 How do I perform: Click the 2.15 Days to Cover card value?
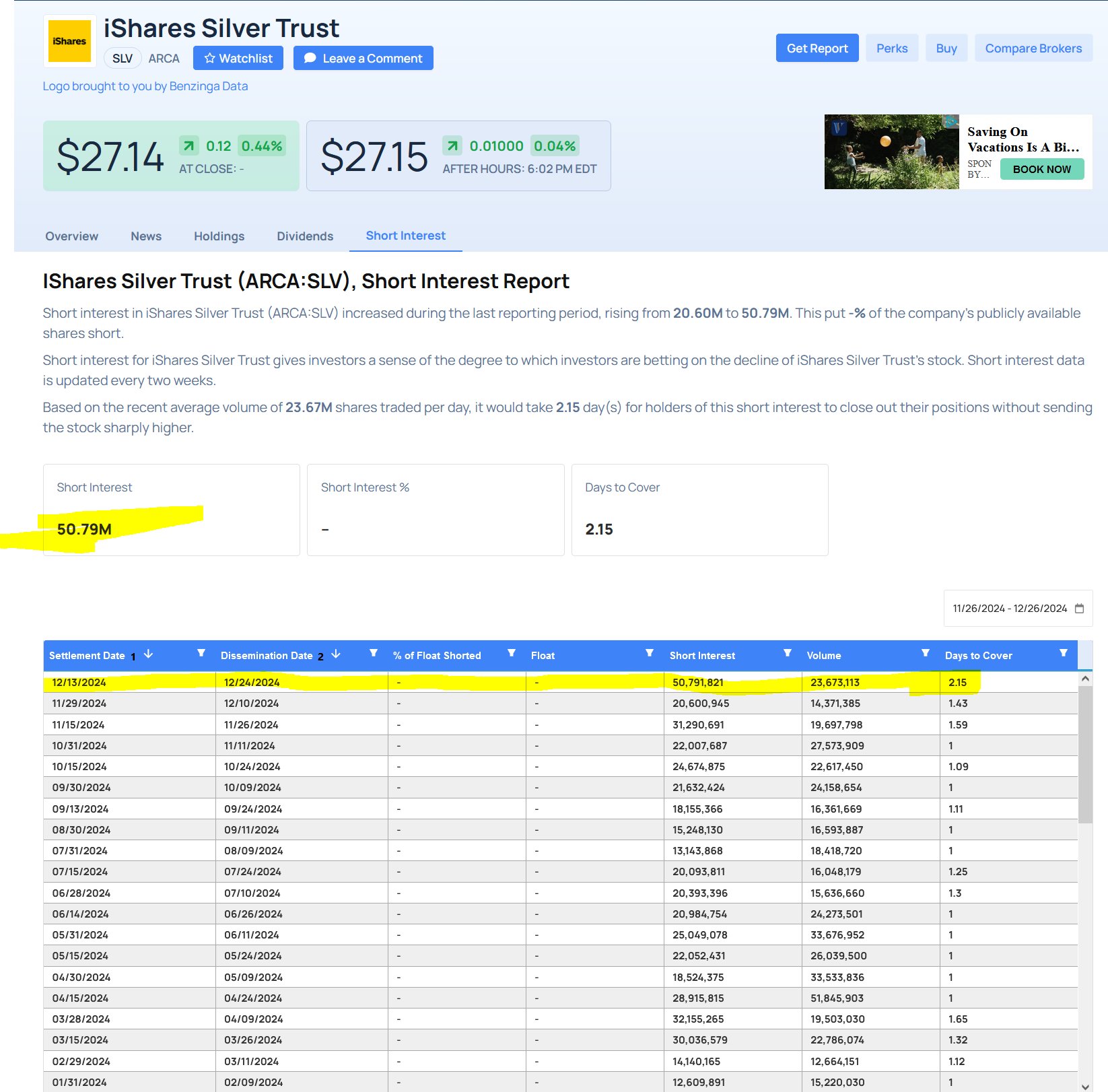click(x=599, y=529)
